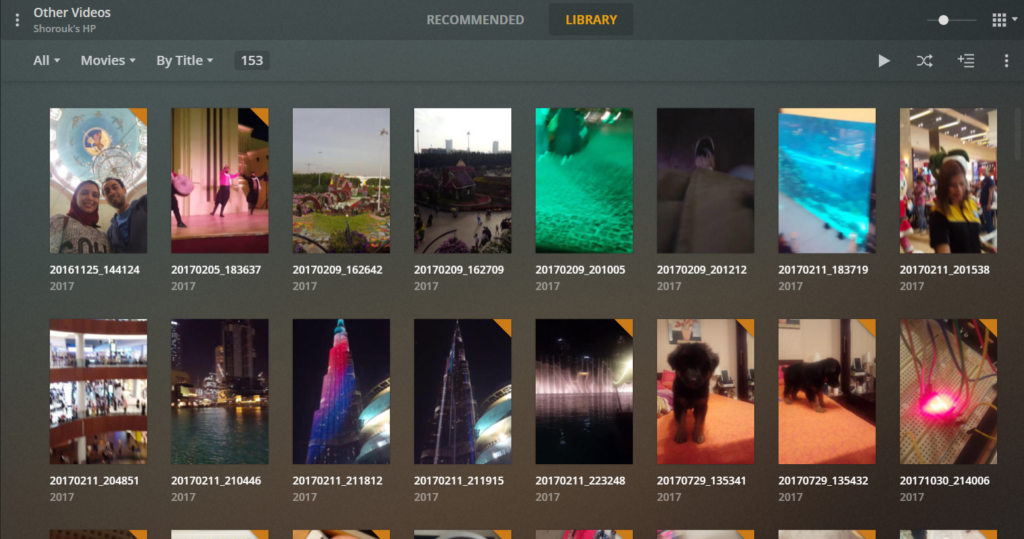Click the title text 20170205_183637
Image resolution: width=1024 pixels, height=539 pixels.
pyautogui.click(x=216, y=270)
